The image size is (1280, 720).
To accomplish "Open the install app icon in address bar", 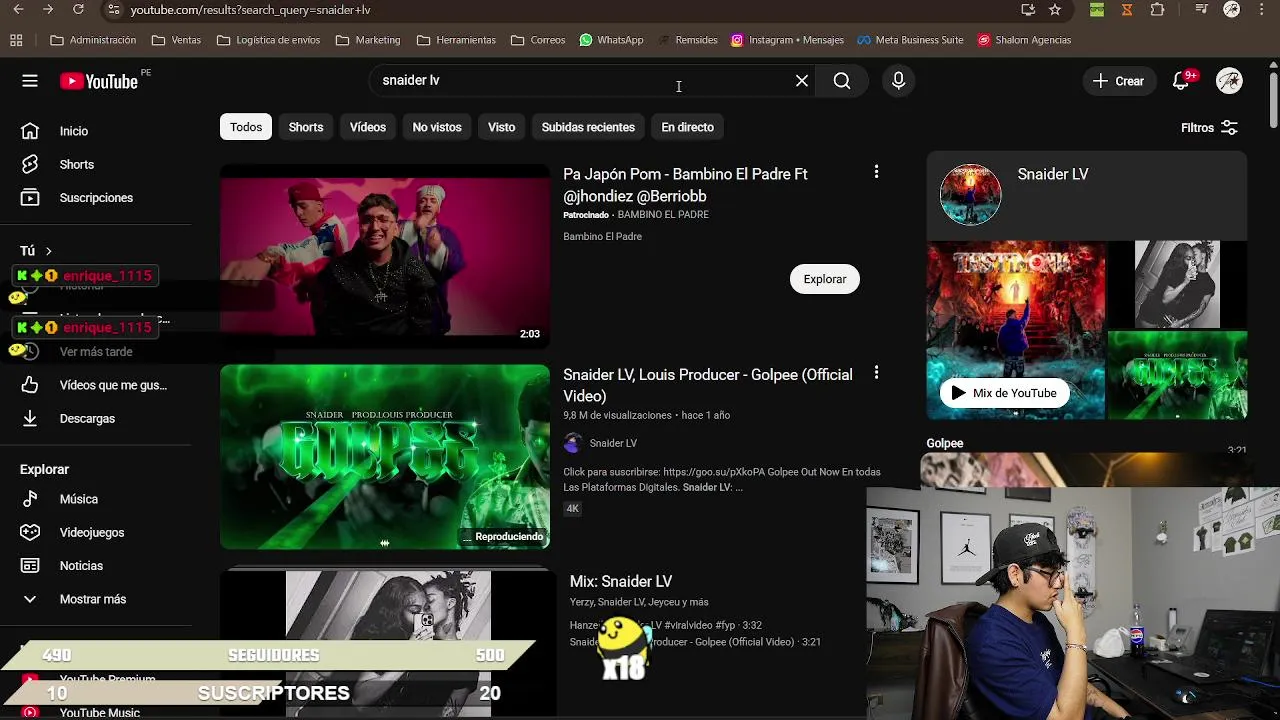I will [x=1028, y=10].
